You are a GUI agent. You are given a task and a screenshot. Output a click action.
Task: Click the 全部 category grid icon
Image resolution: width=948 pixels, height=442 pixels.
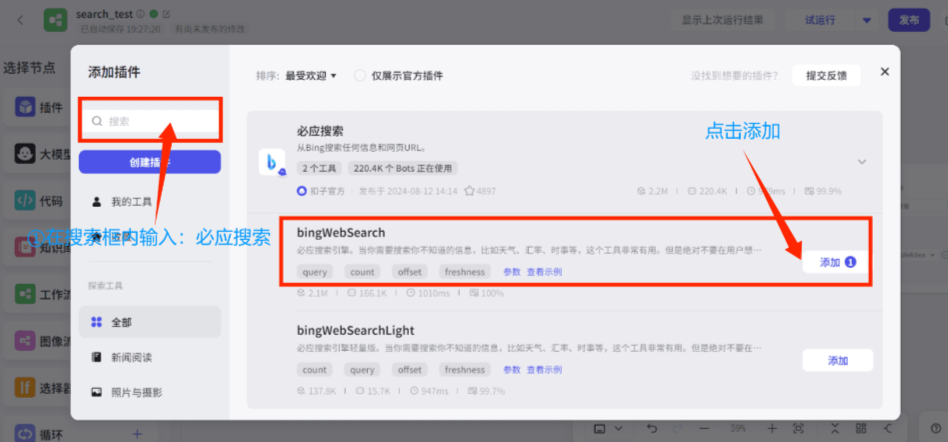(97, 322)
